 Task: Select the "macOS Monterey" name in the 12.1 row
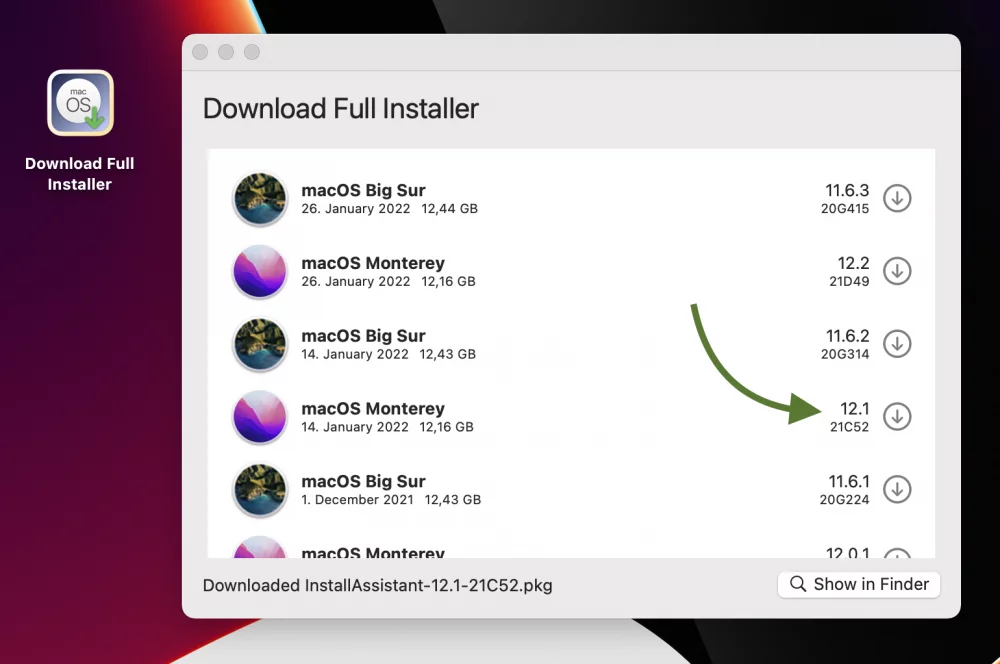(373, 408)
